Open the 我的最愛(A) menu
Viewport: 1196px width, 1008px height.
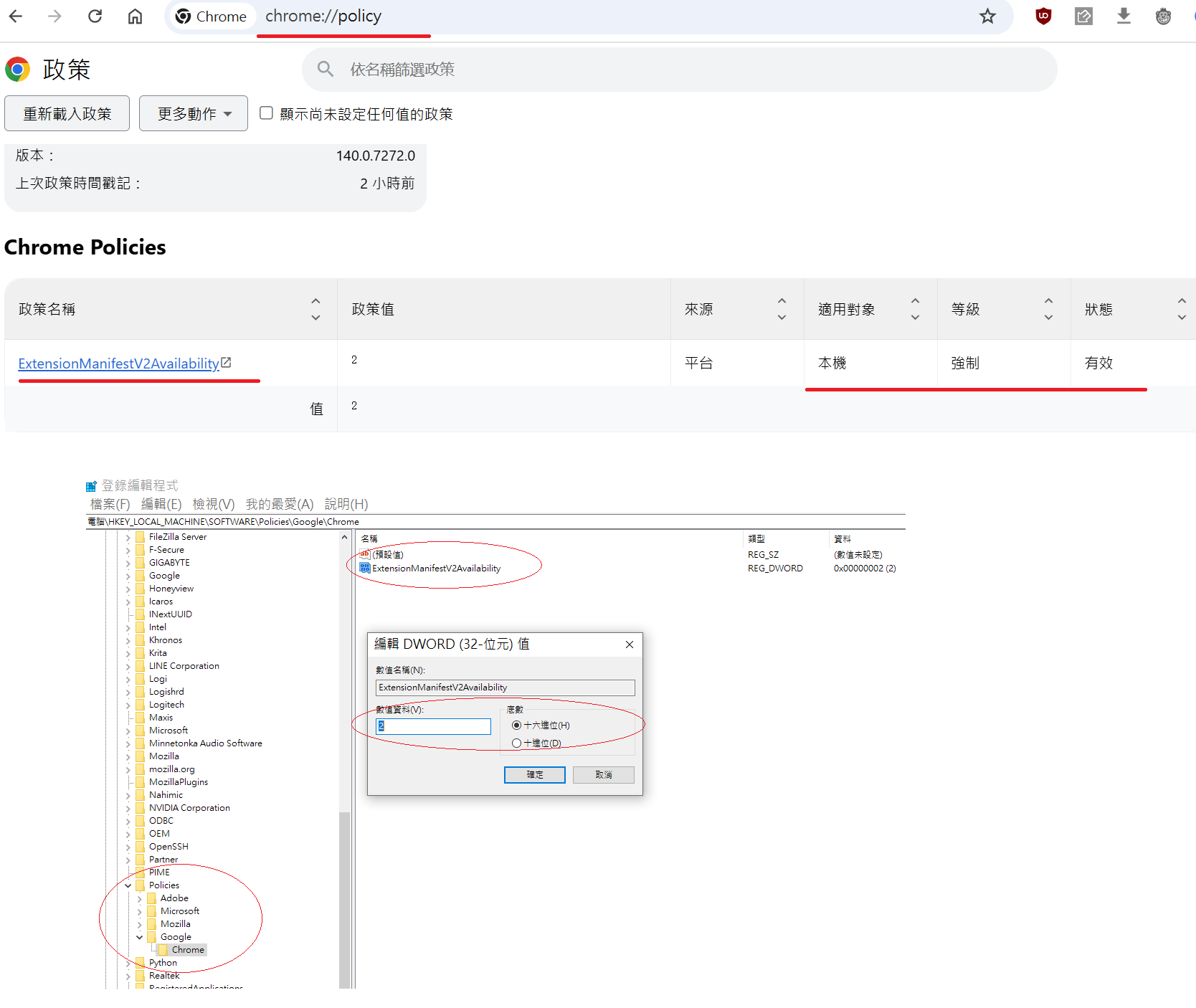pos(280,504)
